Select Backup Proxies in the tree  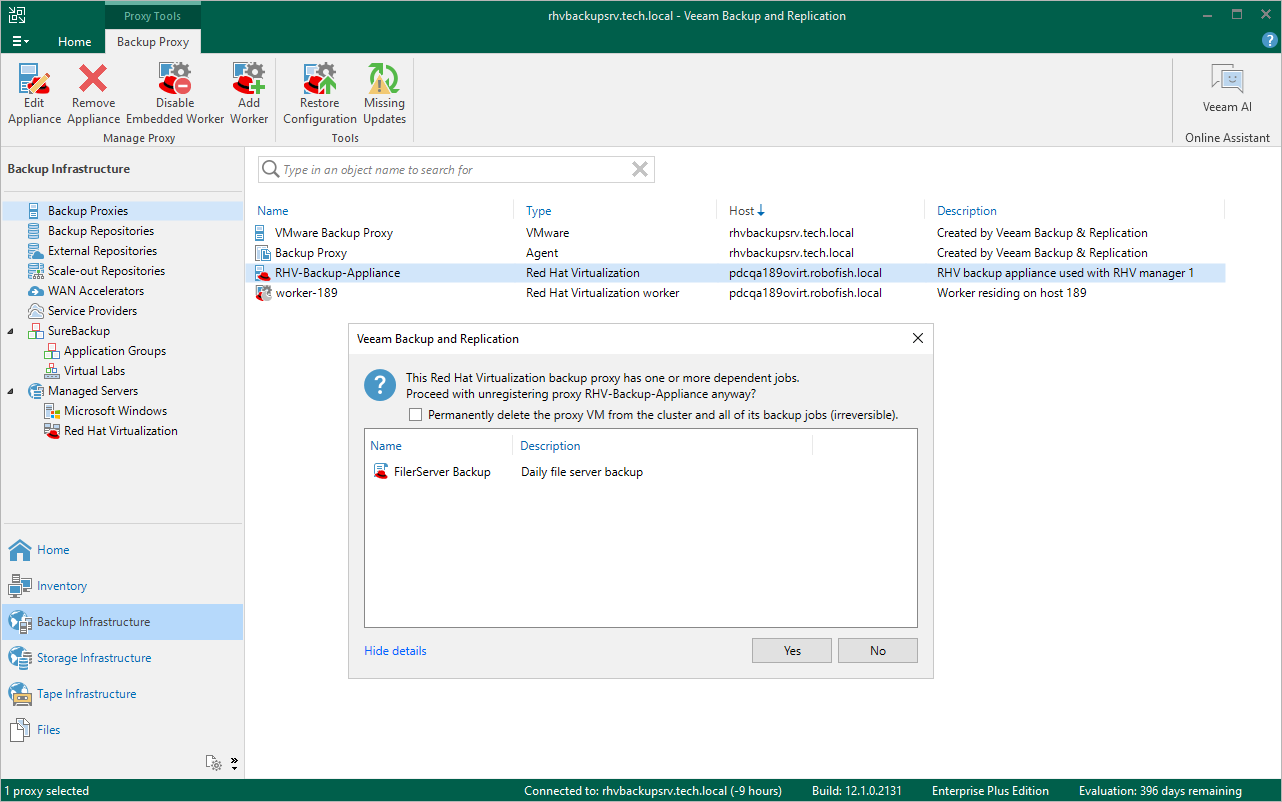pyautogui.click(x=88, y=211)
